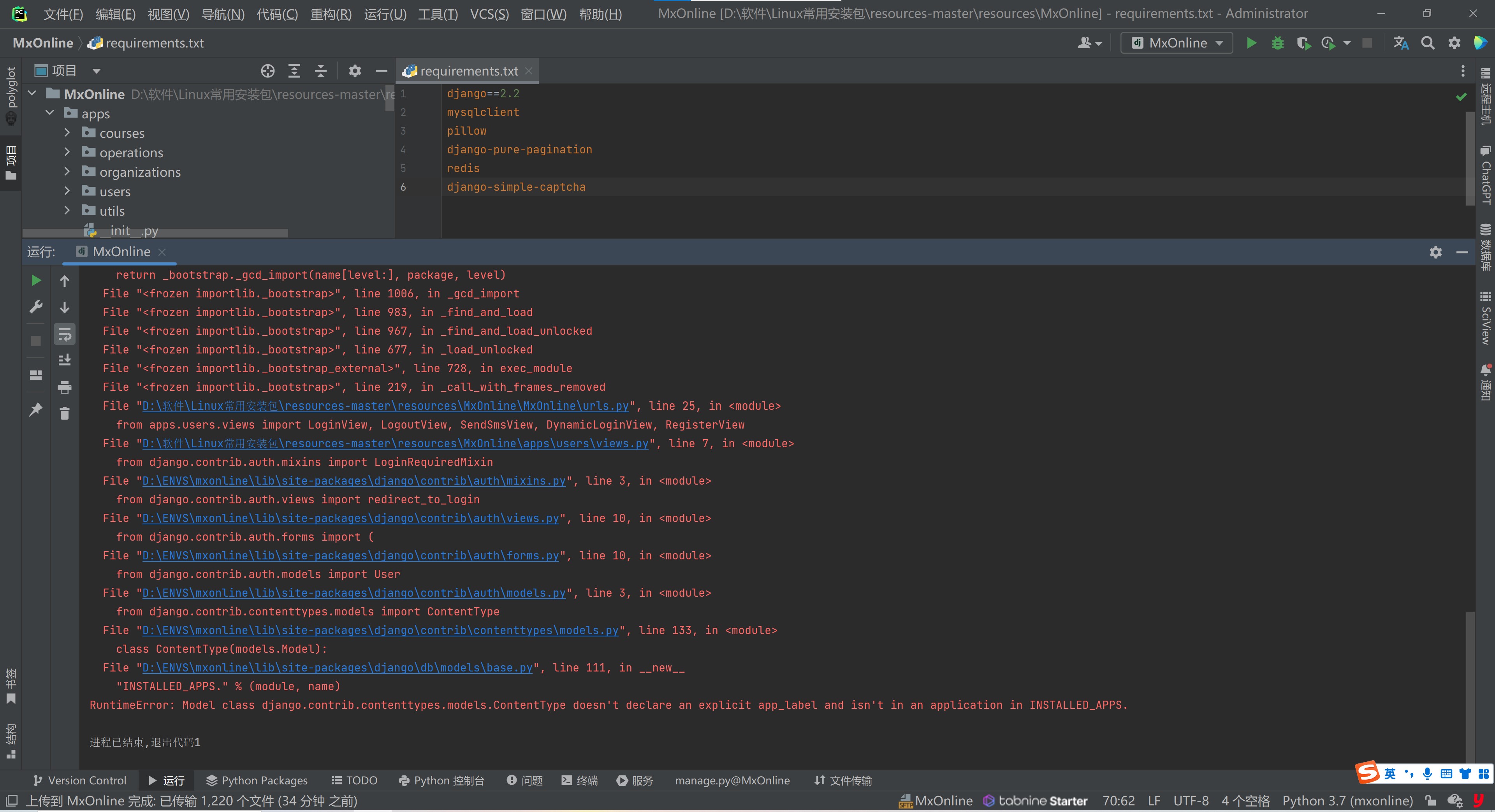Screen dimensions: 1495x812
Task: Open editor tab options three-dot menu
Action: 1463,71
